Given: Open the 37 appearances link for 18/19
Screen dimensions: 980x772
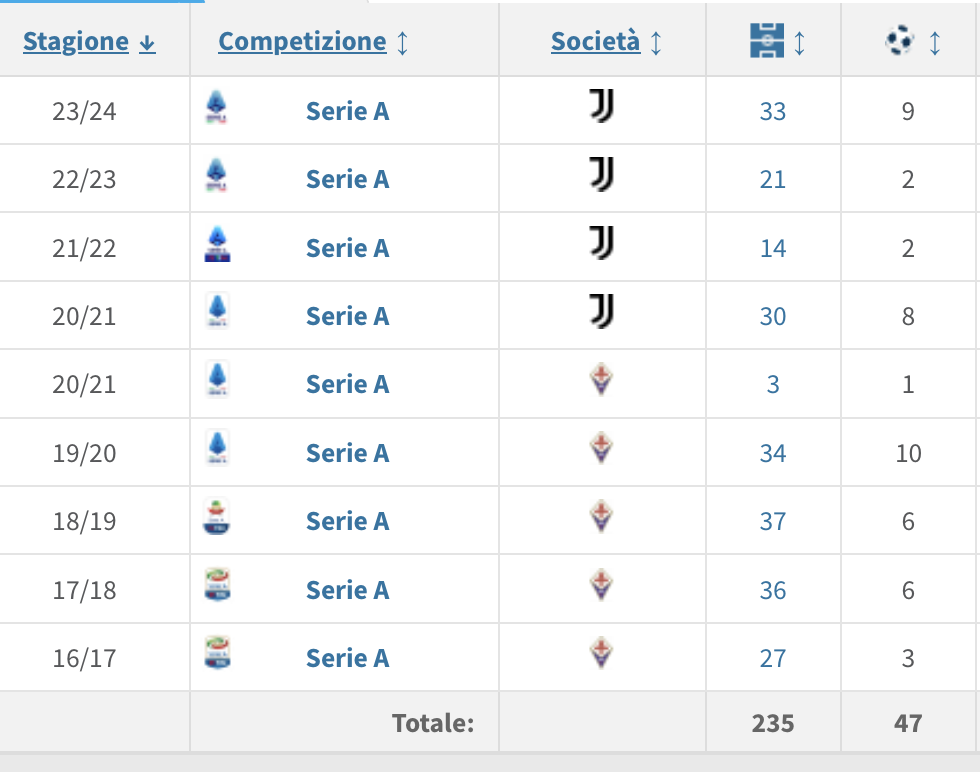Looking at the screenshot, I should click(x=772, y=522).
